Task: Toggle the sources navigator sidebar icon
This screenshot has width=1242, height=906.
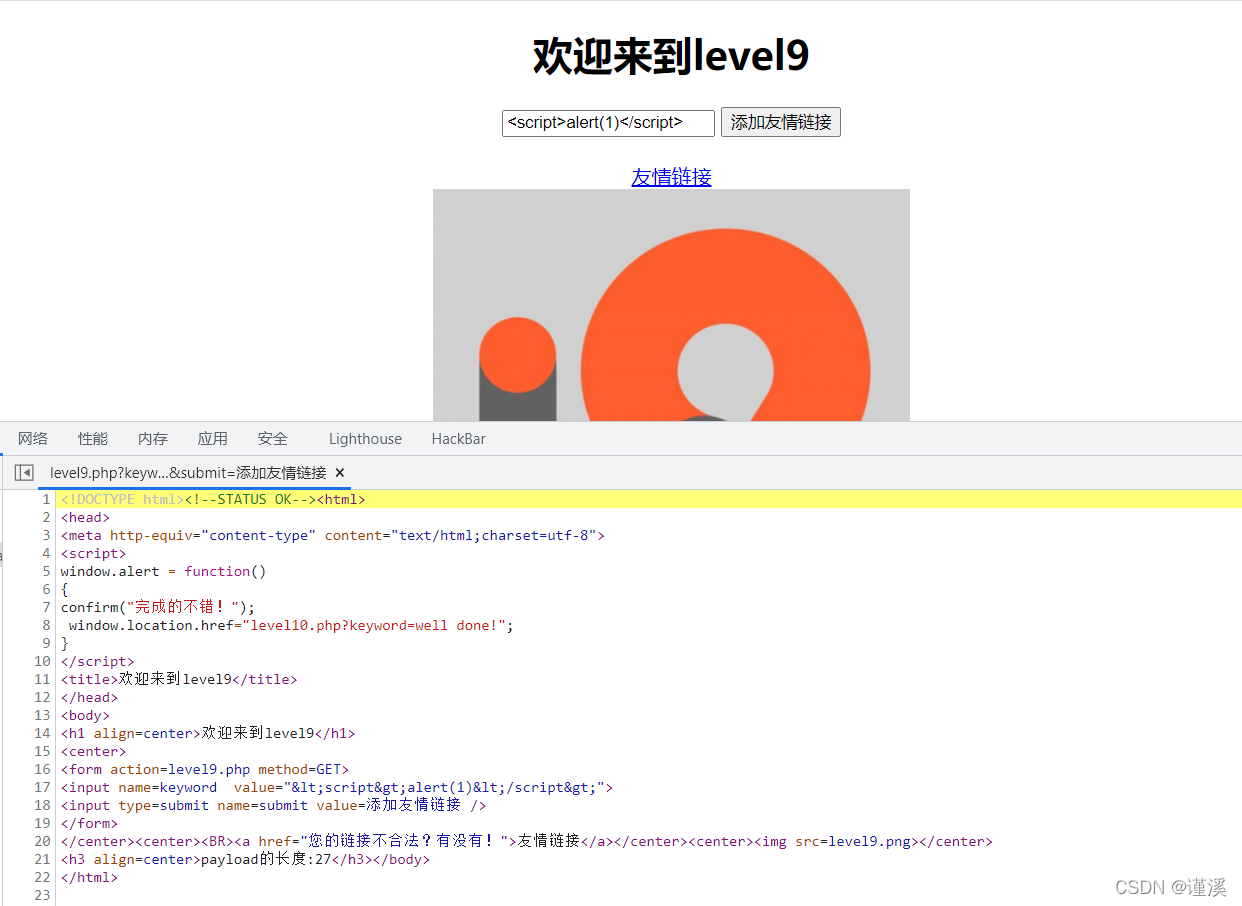Action: click(25, 473)
